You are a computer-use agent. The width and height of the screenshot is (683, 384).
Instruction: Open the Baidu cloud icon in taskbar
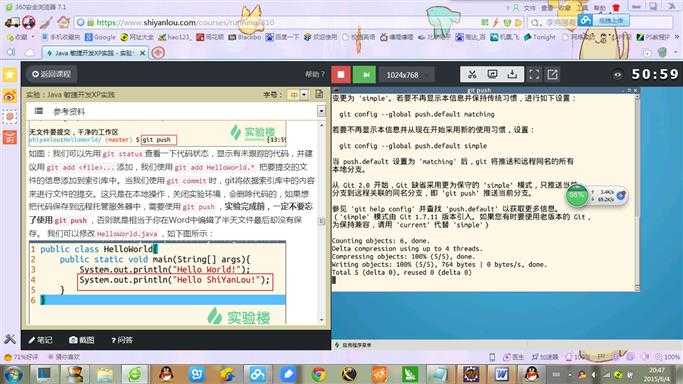(257, 374)
